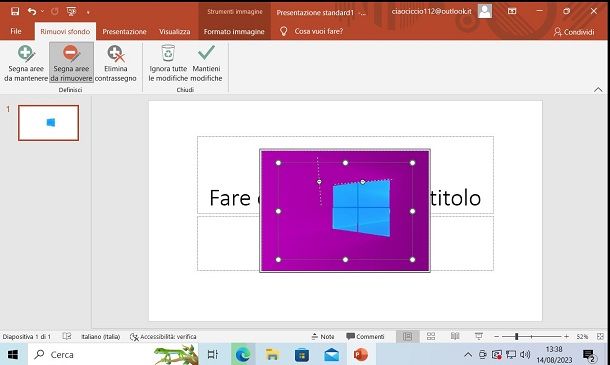
Task: Open File Explorer from taskbar
Action: coord(272,354)
